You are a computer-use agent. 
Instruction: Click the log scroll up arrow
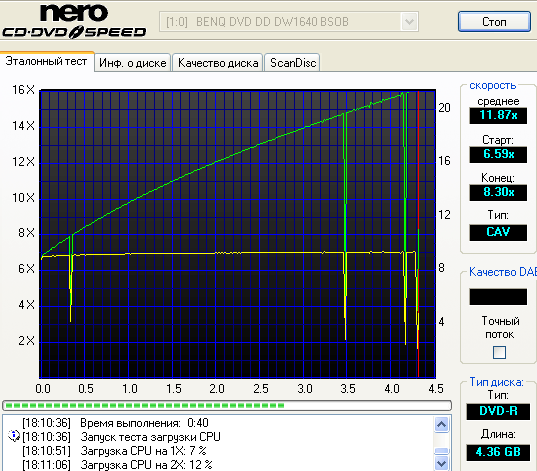pos(441,425)
